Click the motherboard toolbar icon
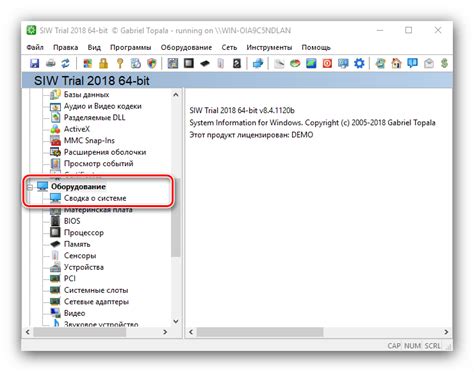Screen dimensions: 474x372 pos(173,63)
